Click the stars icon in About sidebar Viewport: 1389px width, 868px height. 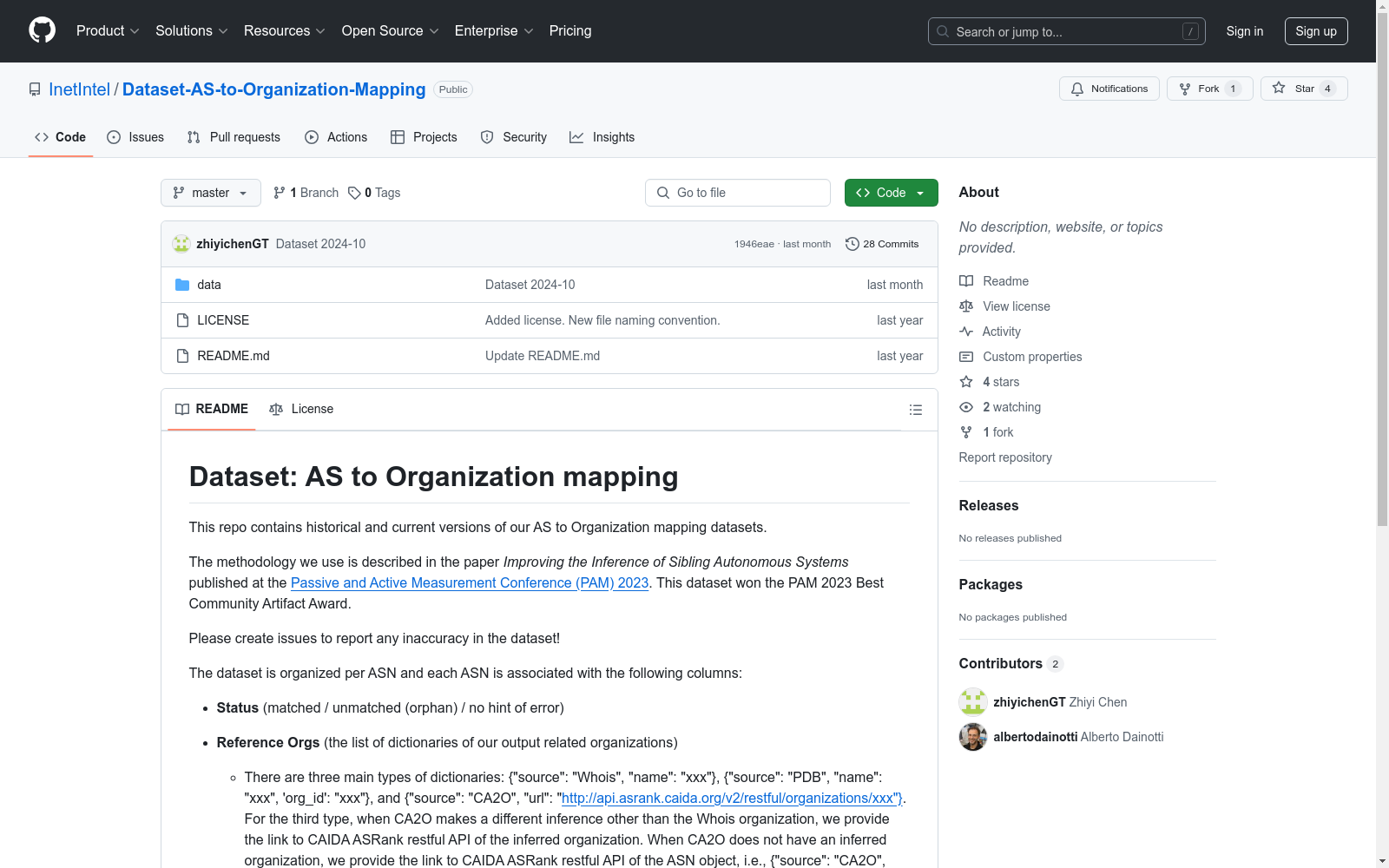966,382
